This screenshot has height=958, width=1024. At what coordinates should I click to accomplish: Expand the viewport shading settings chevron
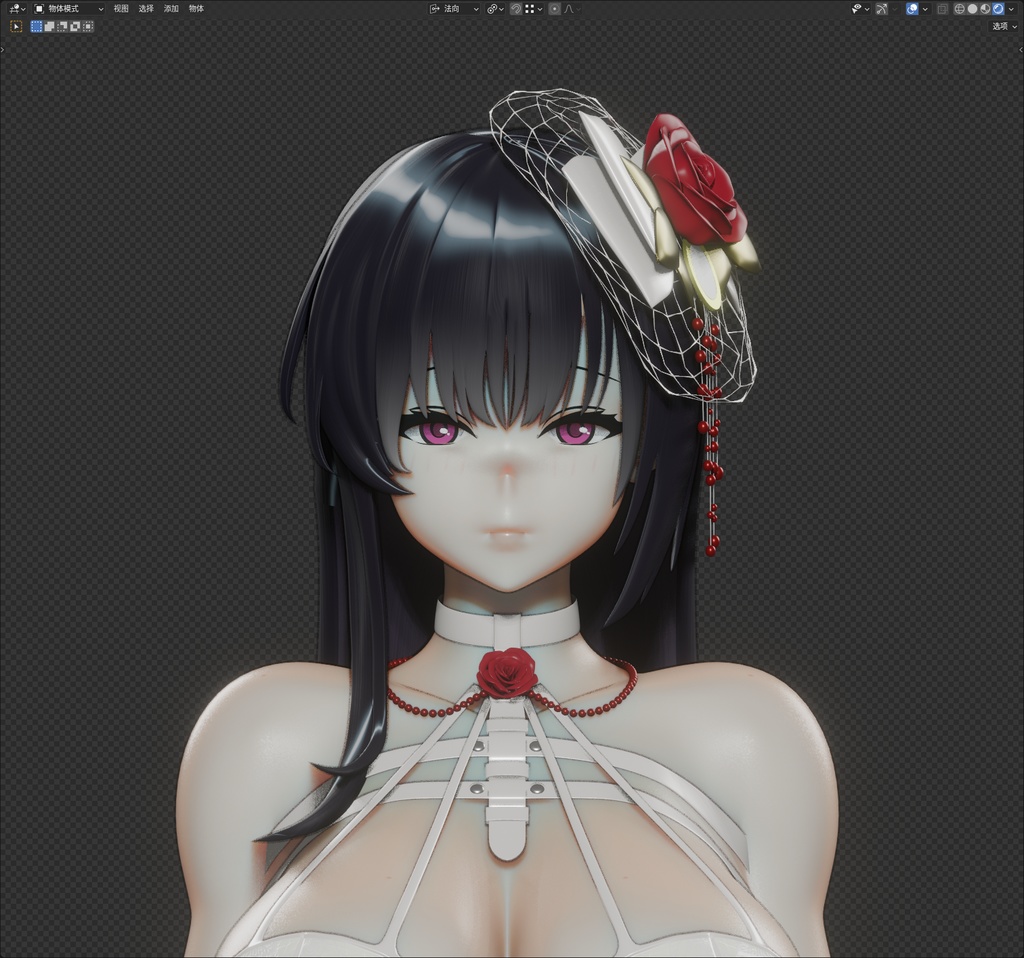pyautogui.click(x=1012, y=8)
